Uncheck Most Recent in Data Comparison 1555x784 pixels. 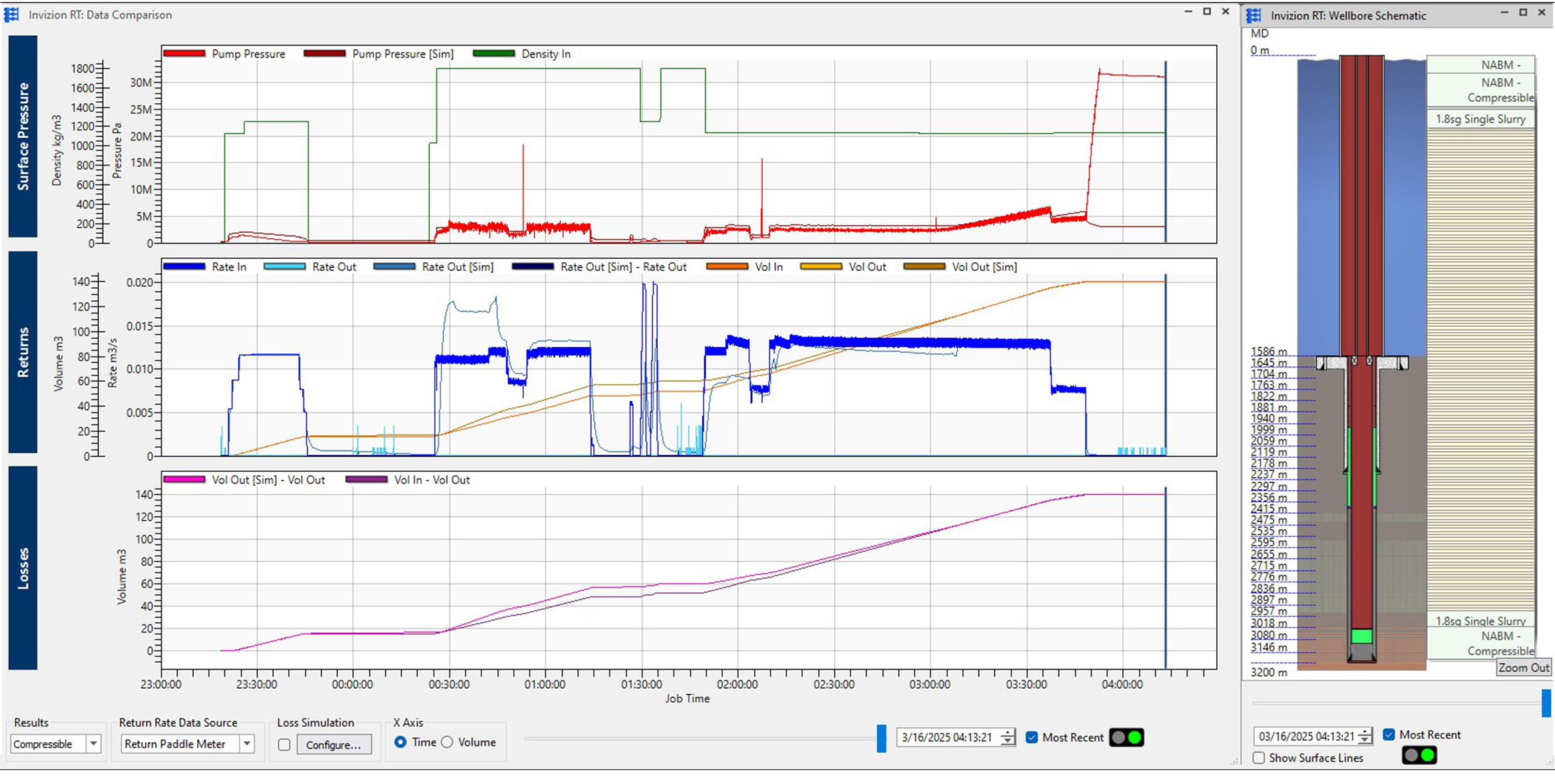(1032, 737)
